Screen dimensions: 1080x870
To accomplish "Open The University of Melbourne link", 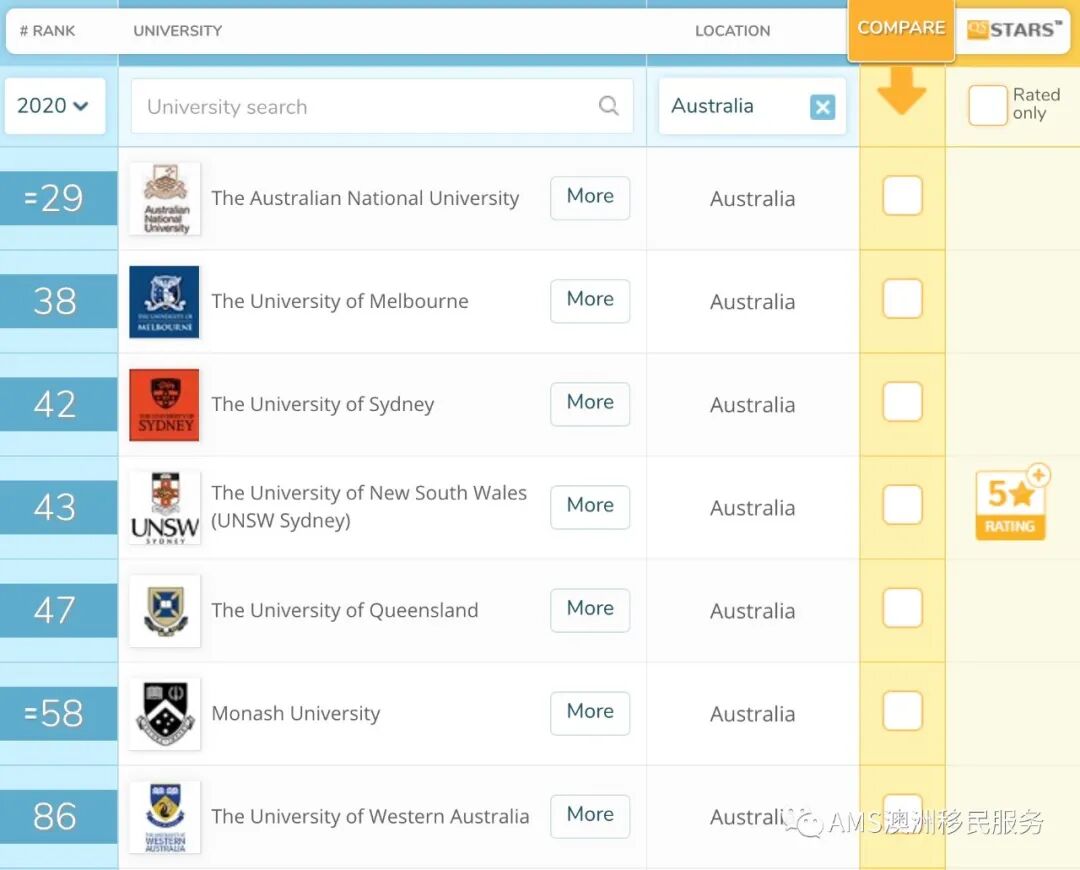I will pyautogui.click(x=340, y=301).
